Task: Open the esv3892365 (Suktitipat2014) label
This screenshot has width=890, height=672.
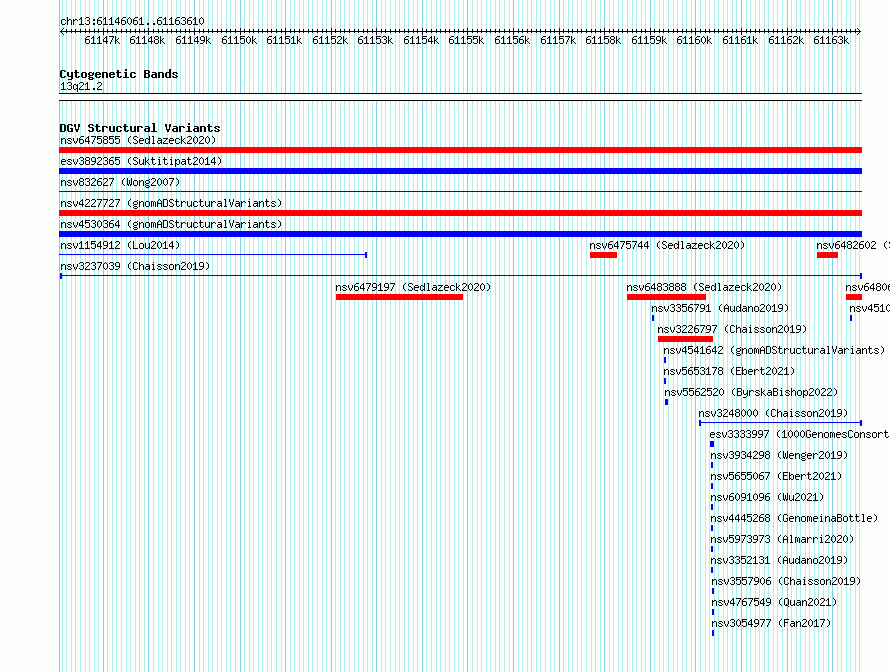Action: pyautogui.click(x=141, y=161)
